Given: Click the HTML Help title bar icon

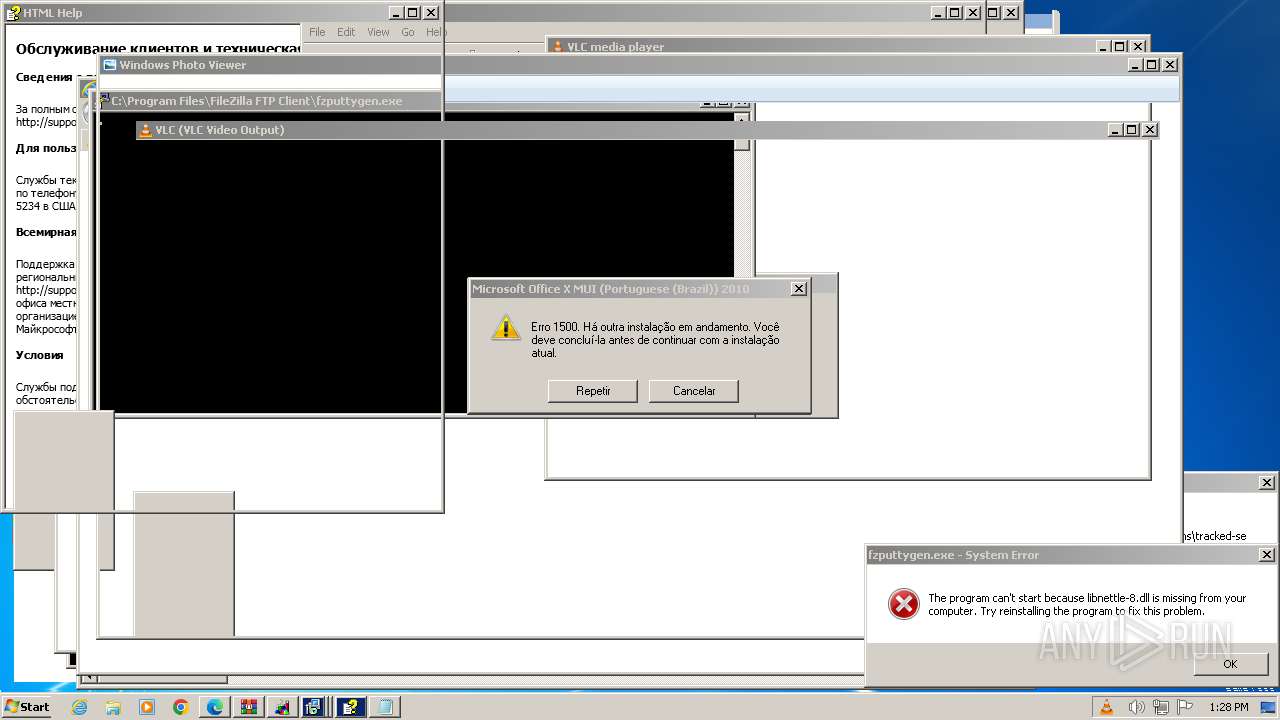Looking at the screenshot, I should click(x=13, y=13).
